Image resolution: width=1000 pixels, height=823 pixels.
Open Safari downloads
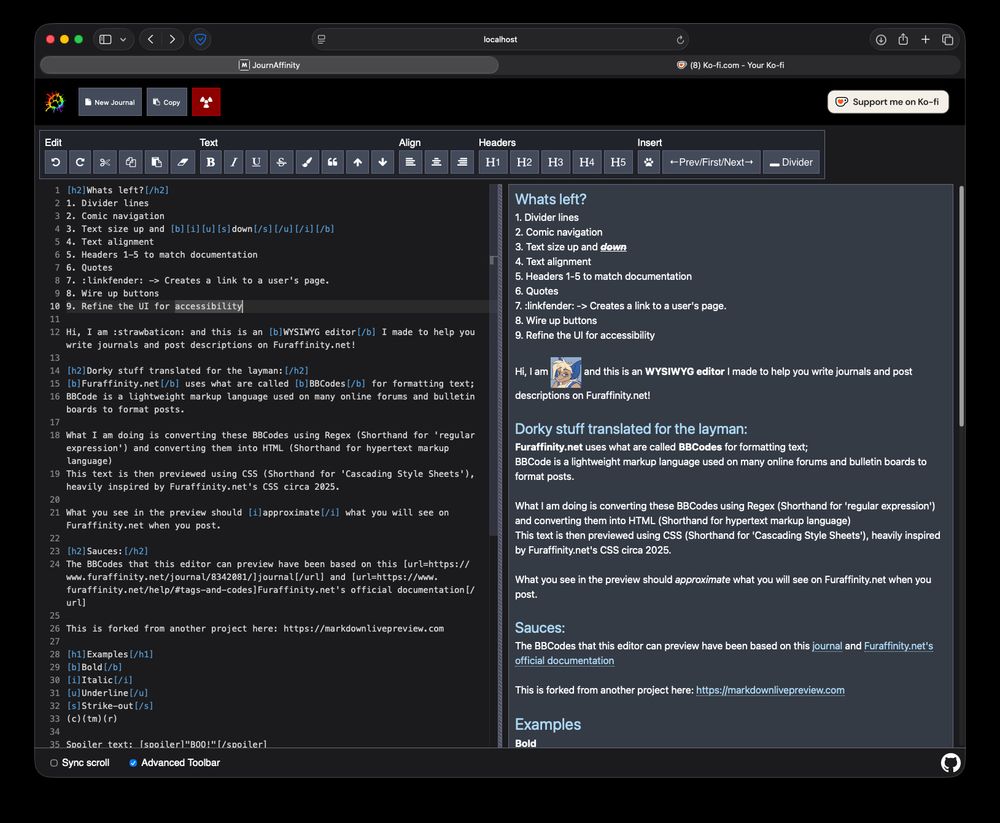[881, 40]
